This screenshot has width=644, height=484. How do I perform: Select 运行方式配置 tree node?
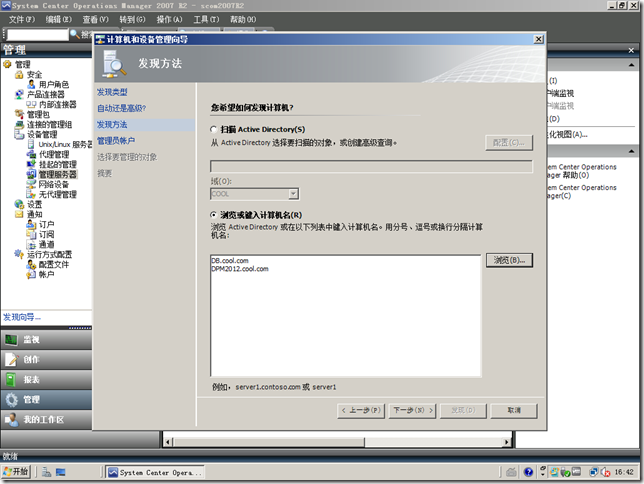49,254
